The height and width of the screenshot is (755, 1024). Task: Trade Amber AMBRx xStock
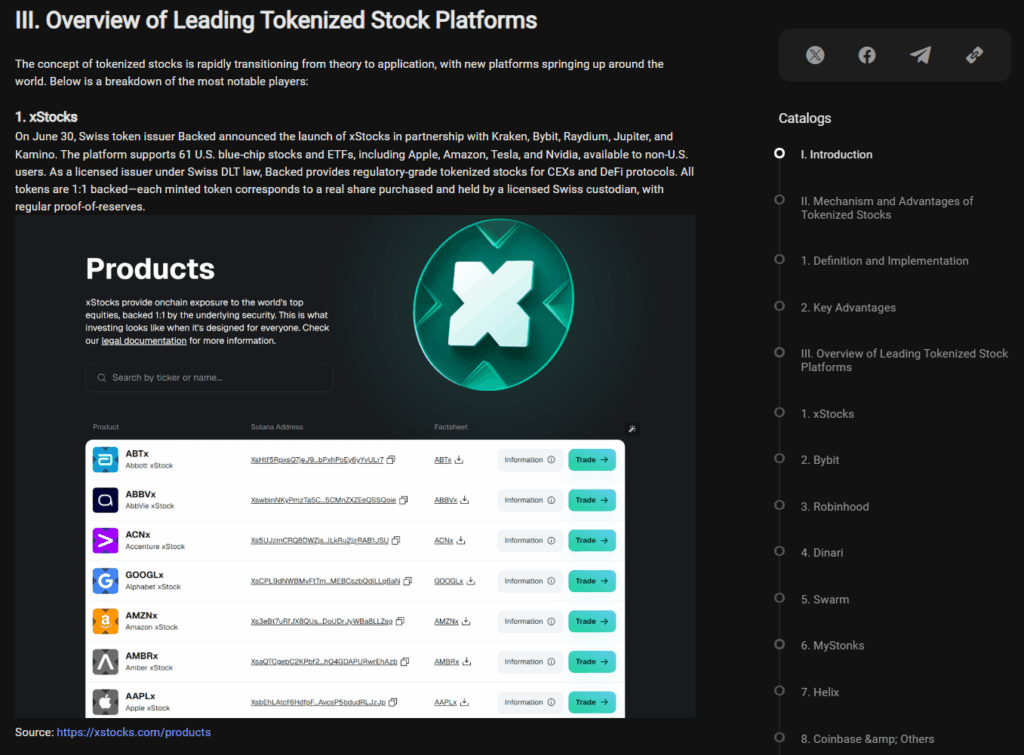point(592,662)
